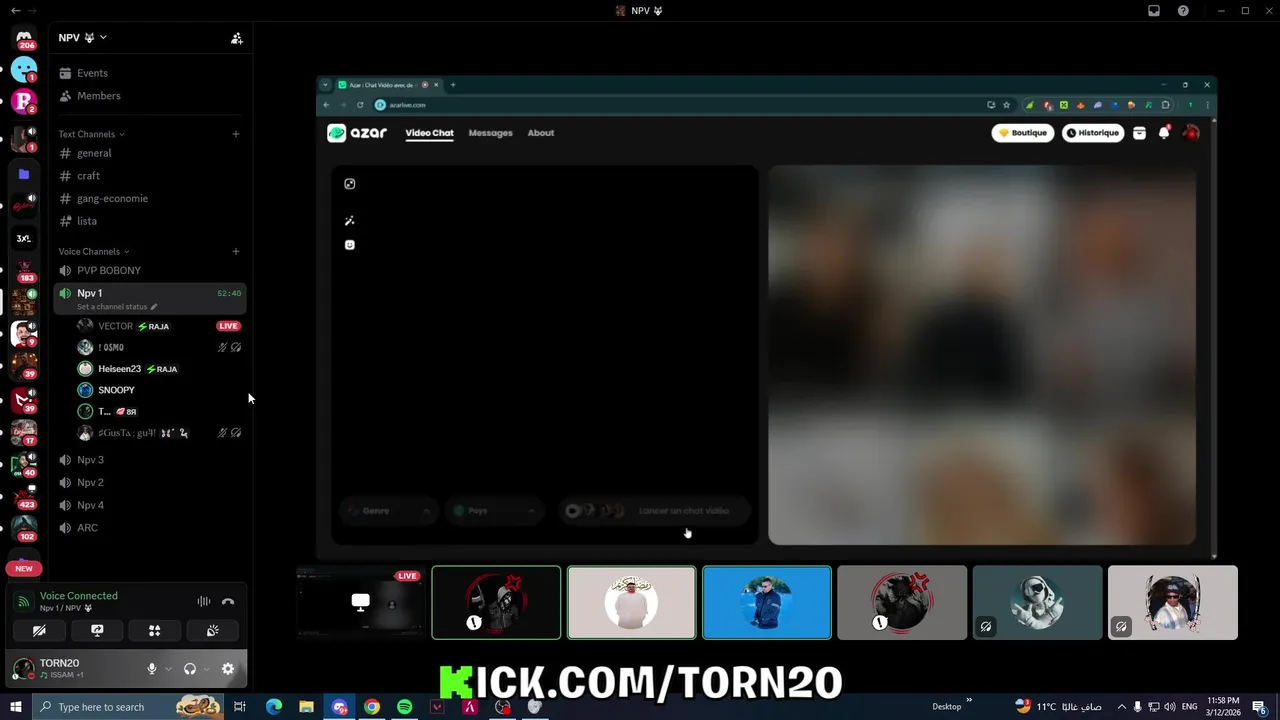Click the Azar logo

357,133
